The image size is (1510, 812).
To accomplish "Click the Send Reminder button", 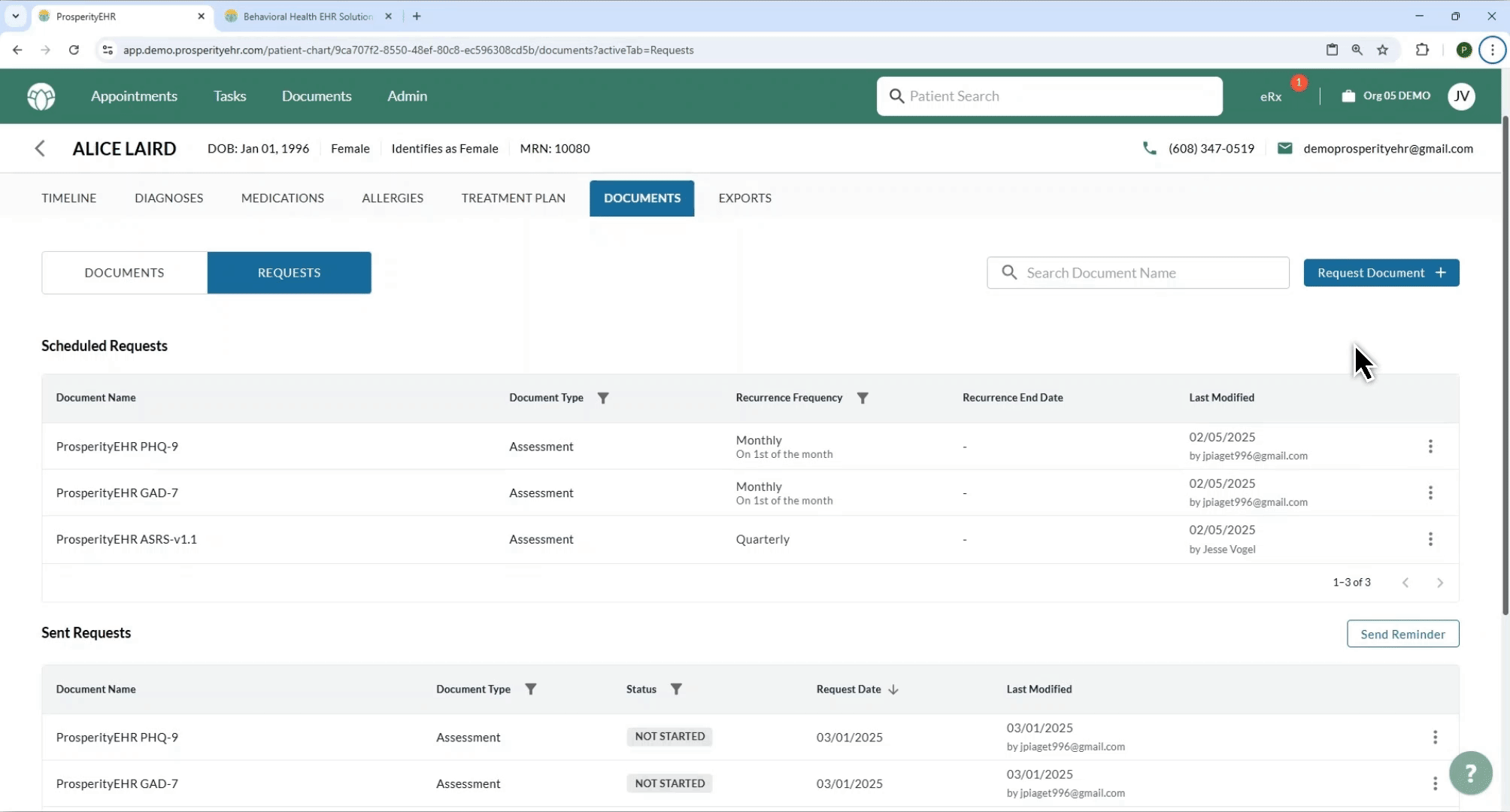I will point(1402,633).
